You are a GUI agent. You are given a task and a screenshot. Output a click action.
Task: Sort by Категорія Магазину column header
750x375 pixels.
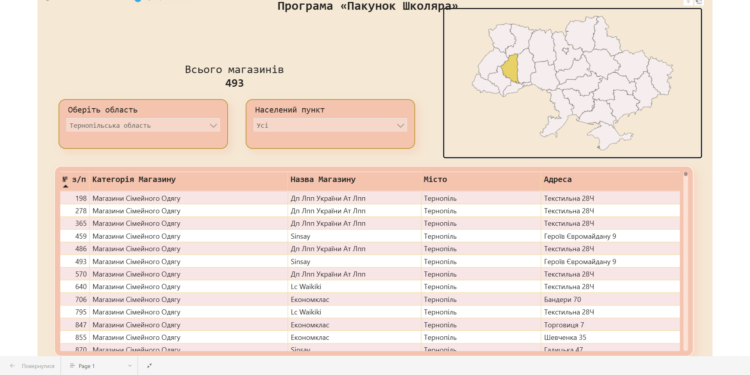134,179
